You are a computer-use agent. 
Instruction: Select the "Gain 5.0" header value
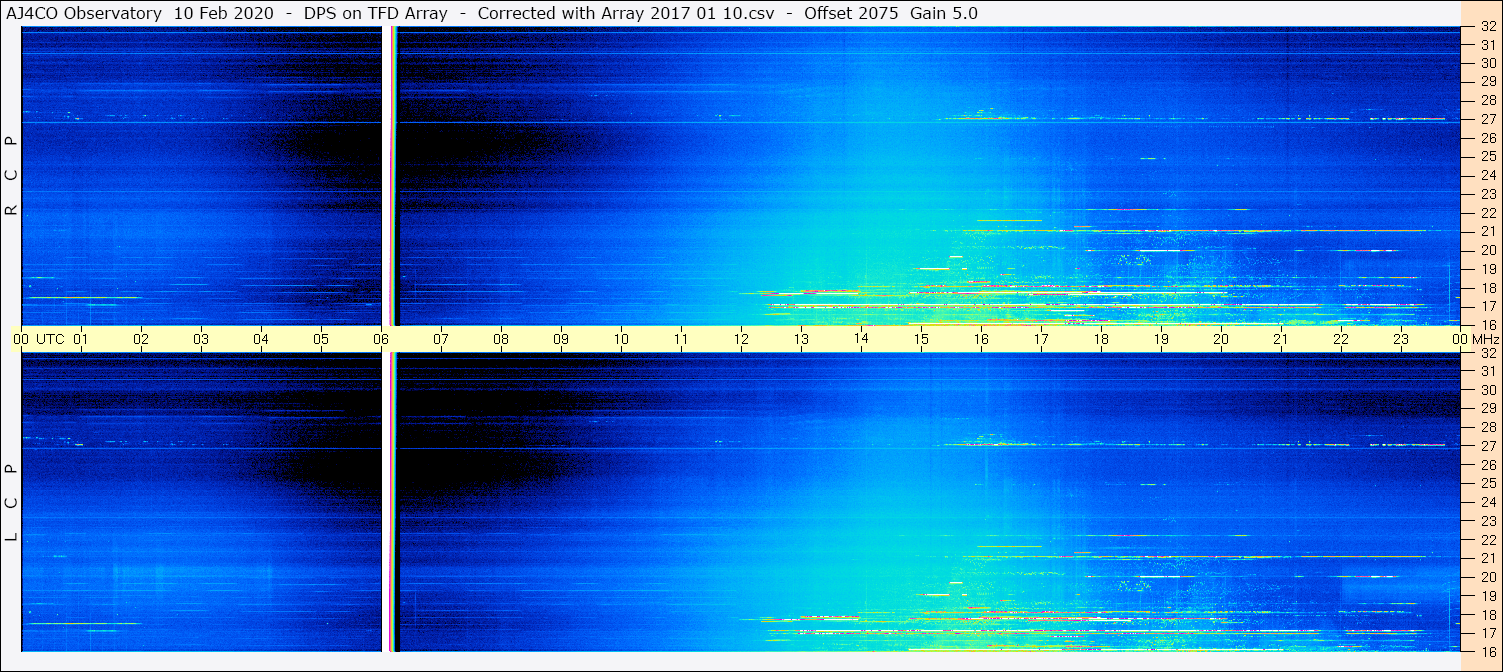coord(944,14)
